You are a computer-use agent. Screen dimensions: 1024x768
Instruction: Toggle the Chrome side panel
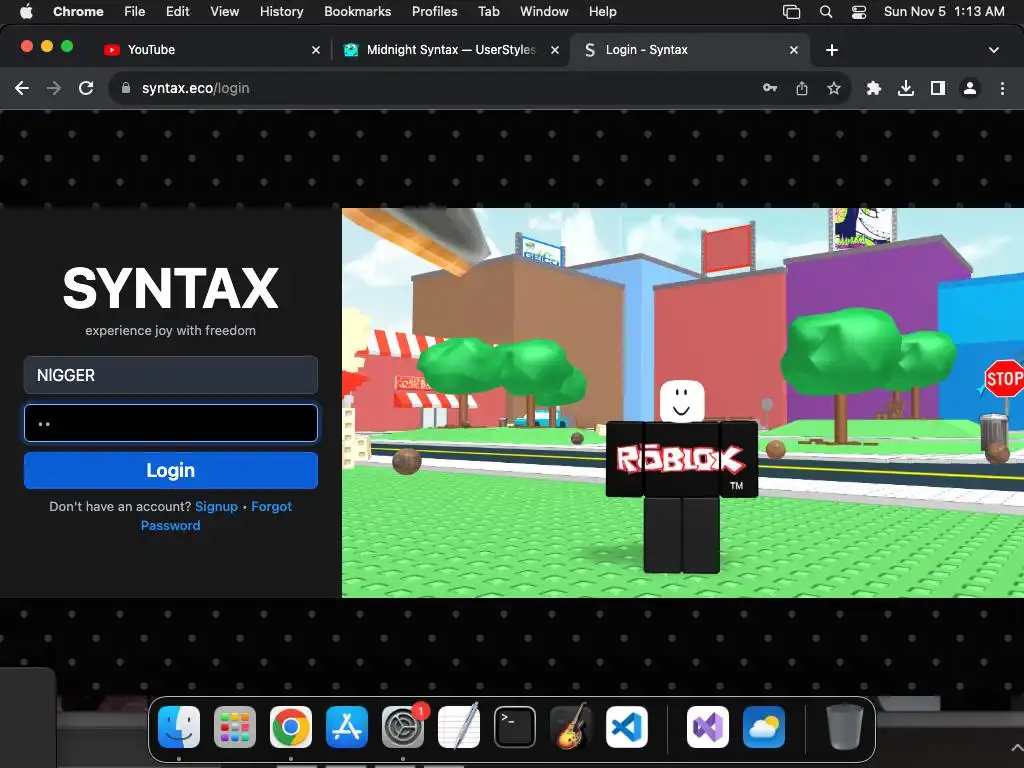coord(938,88)
